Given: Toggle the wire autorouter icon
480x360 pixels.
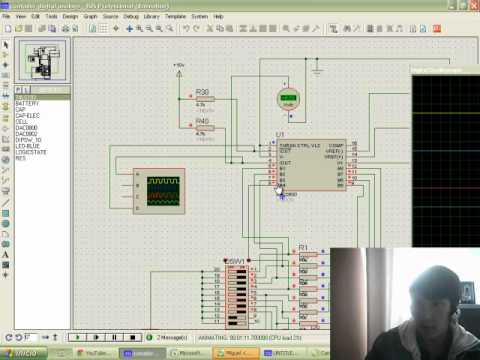Looking at the screenshot, I should coord(333,29).
